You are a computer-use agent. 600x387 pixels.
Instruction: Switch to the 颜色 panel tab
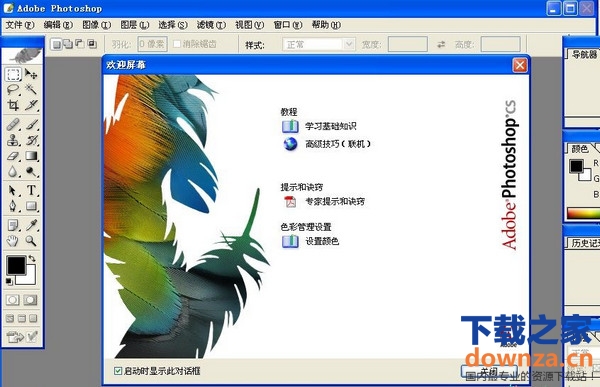click(x=579, y=149)
